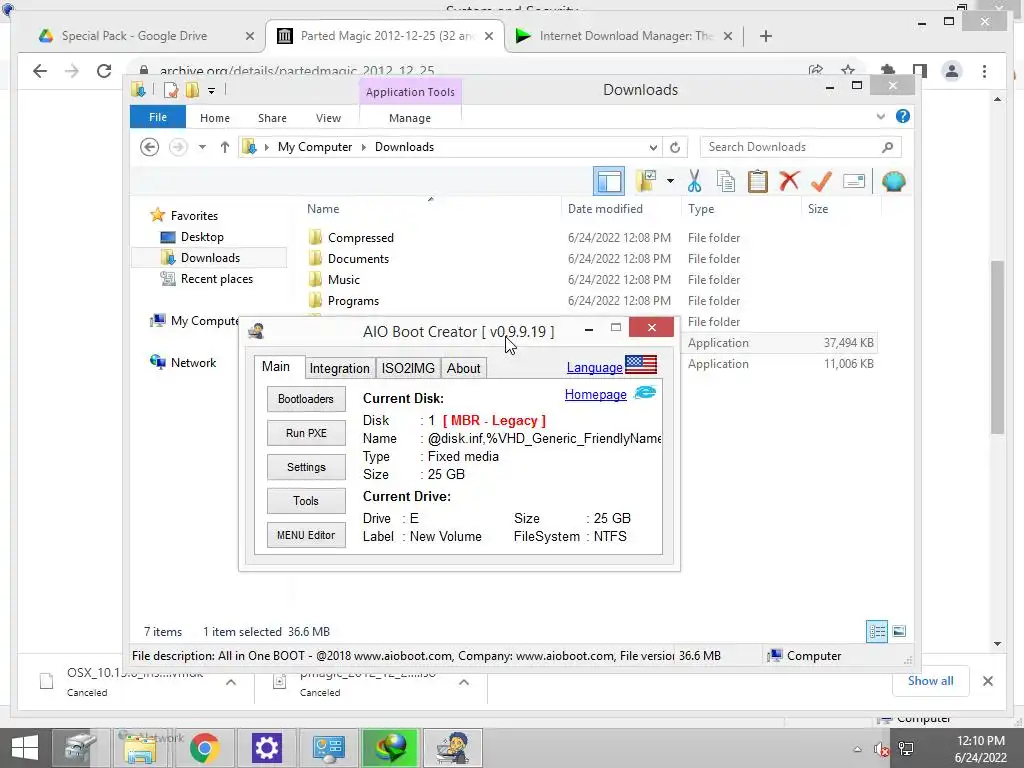Switch to the Home ribbon tab
The height and width of the screenshot is (768, 1024).
click(214, 118)
